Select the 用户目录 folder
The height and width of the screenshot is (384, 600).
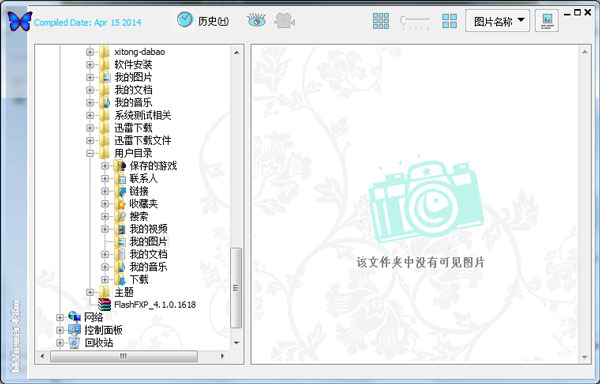tap(133, 153)
